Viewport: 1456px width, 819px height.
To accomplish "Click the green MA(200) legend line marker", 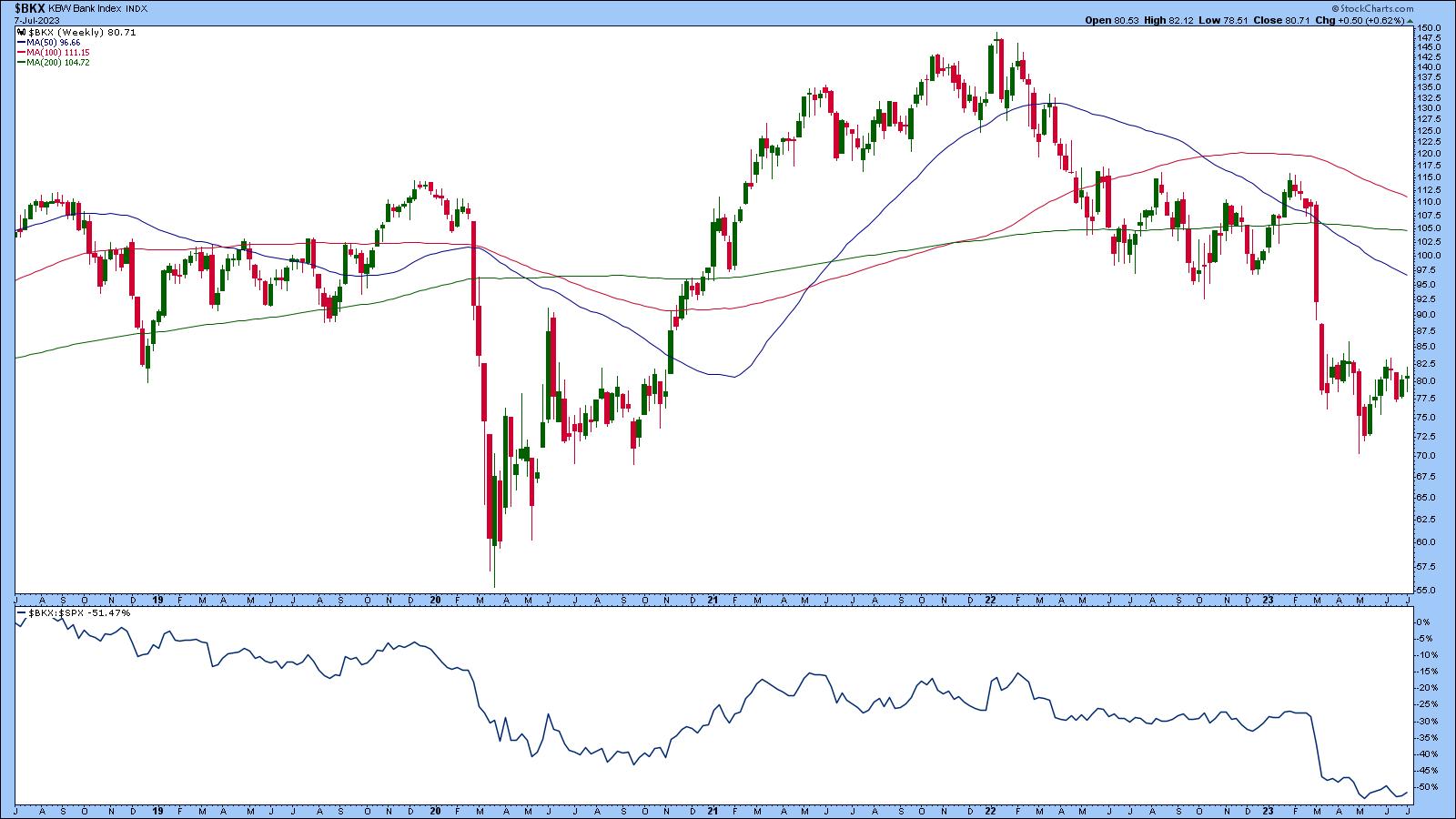I will [21, 62].
